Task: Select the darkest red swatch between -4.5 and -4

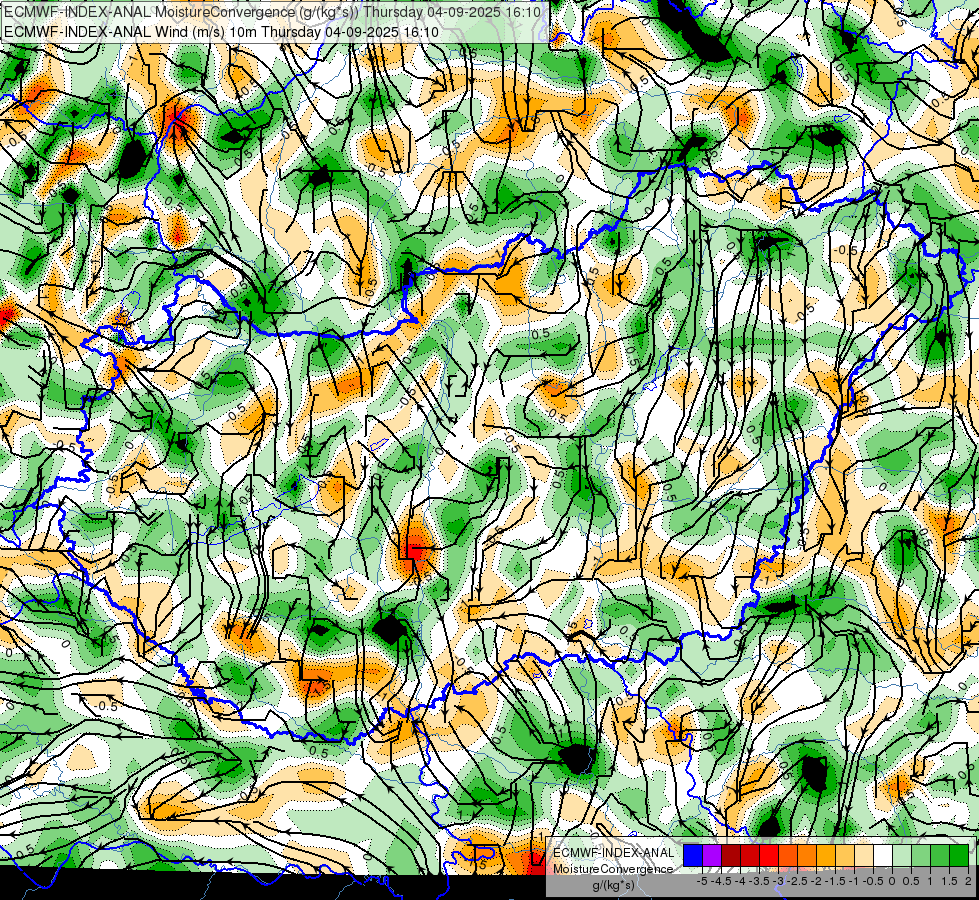Action: coord(731,855)
